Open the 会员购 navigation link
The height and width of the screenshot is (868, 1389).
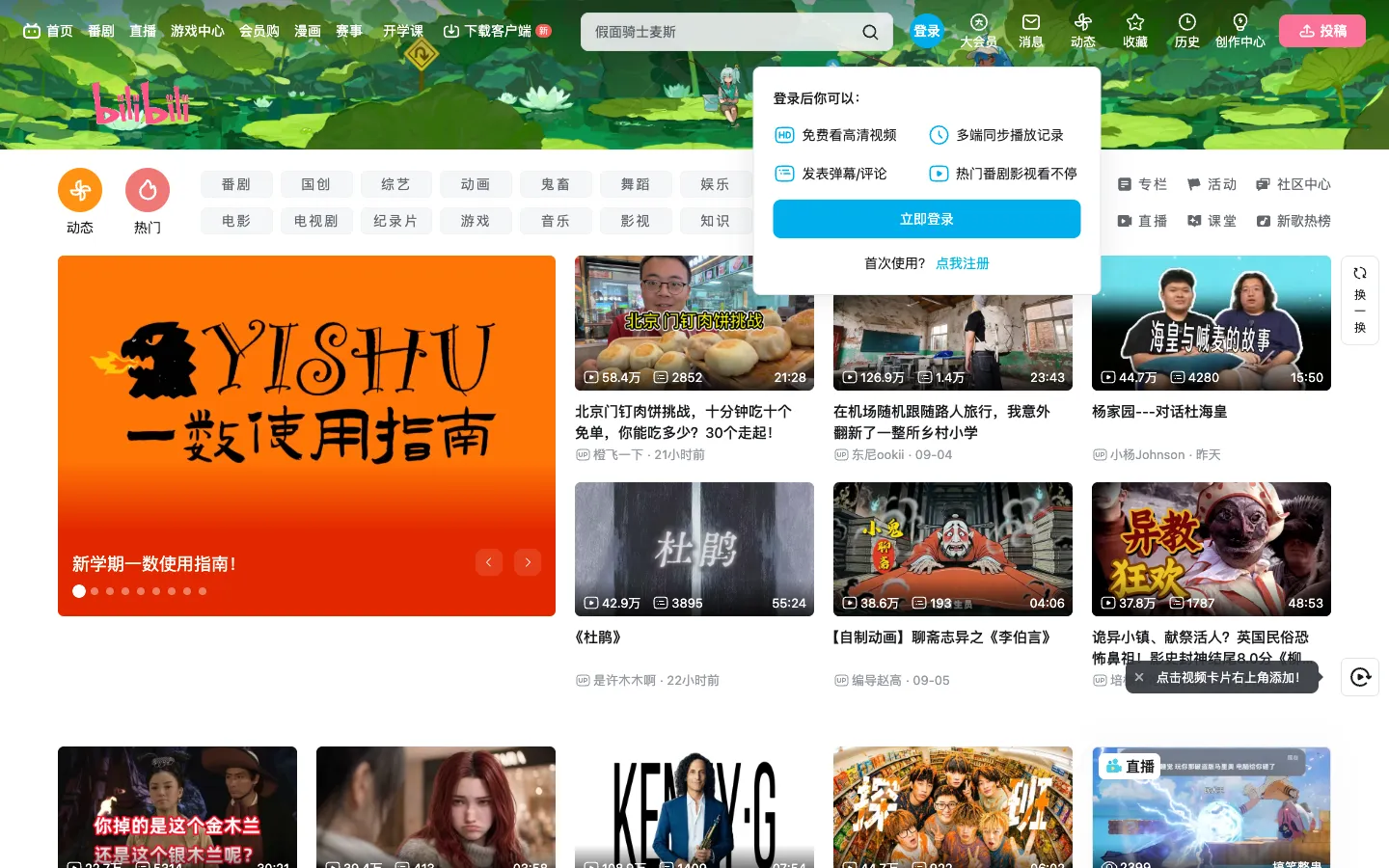pyautogui.click(x=259, y=31)
